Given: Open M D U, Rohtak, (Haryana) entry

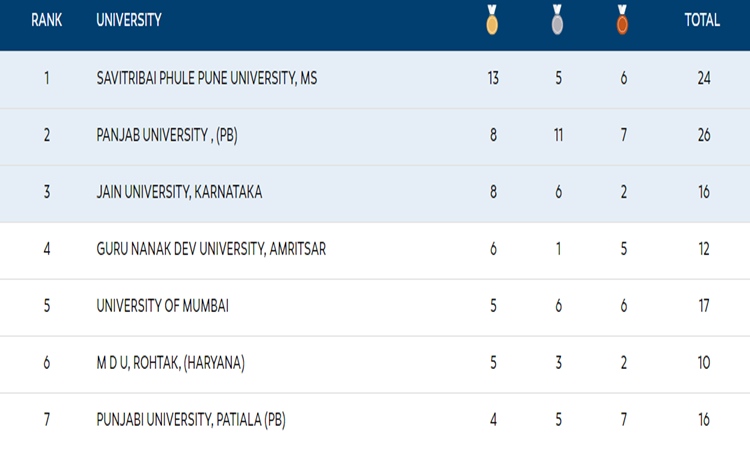Looking at the screenshot, I should [x=171, y=363].
